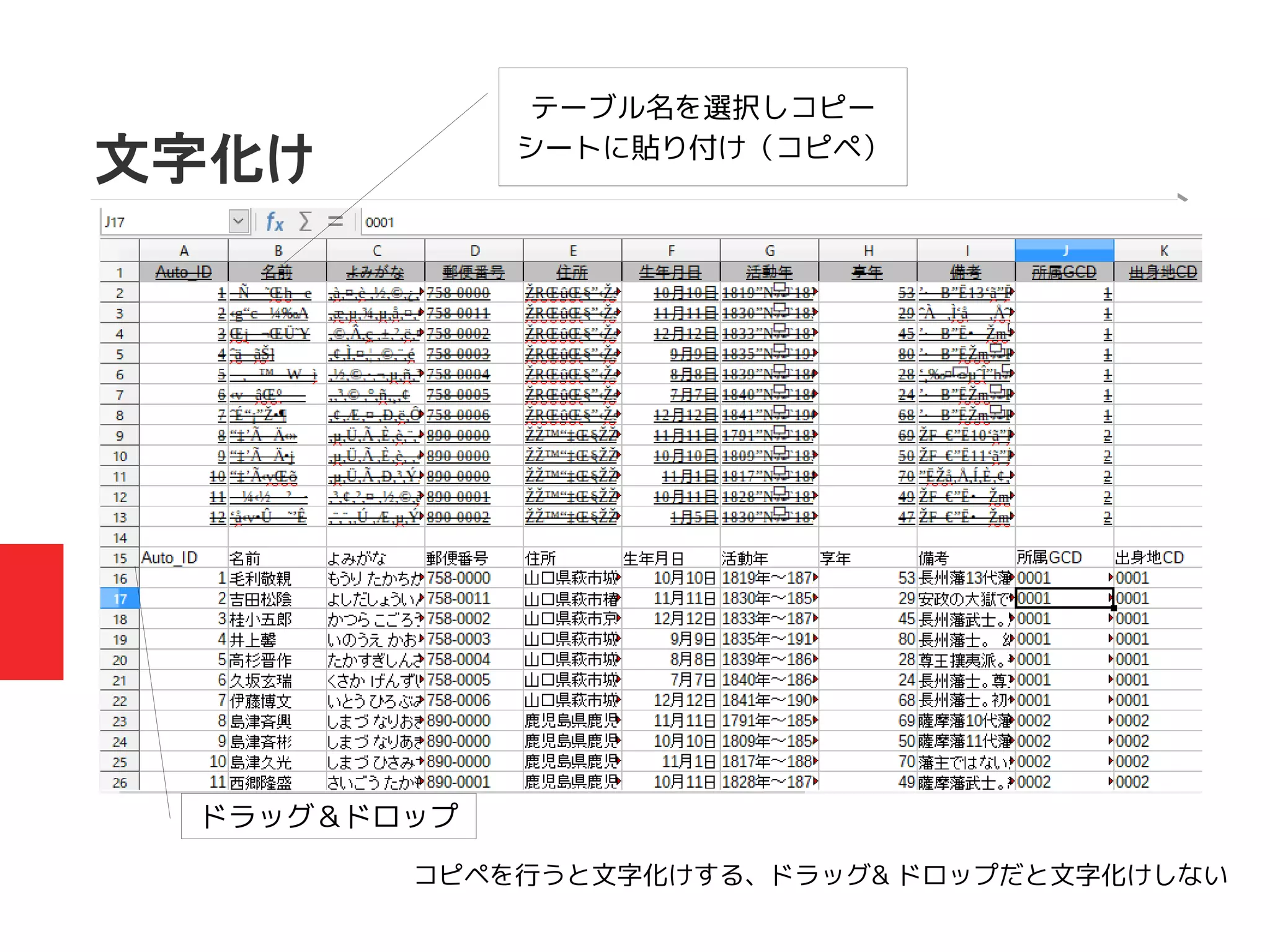Image resolution: width=1270 pixels, height=952 pixels.
Task: Click name cell '毛利敬親'
Action: (277, 578)
